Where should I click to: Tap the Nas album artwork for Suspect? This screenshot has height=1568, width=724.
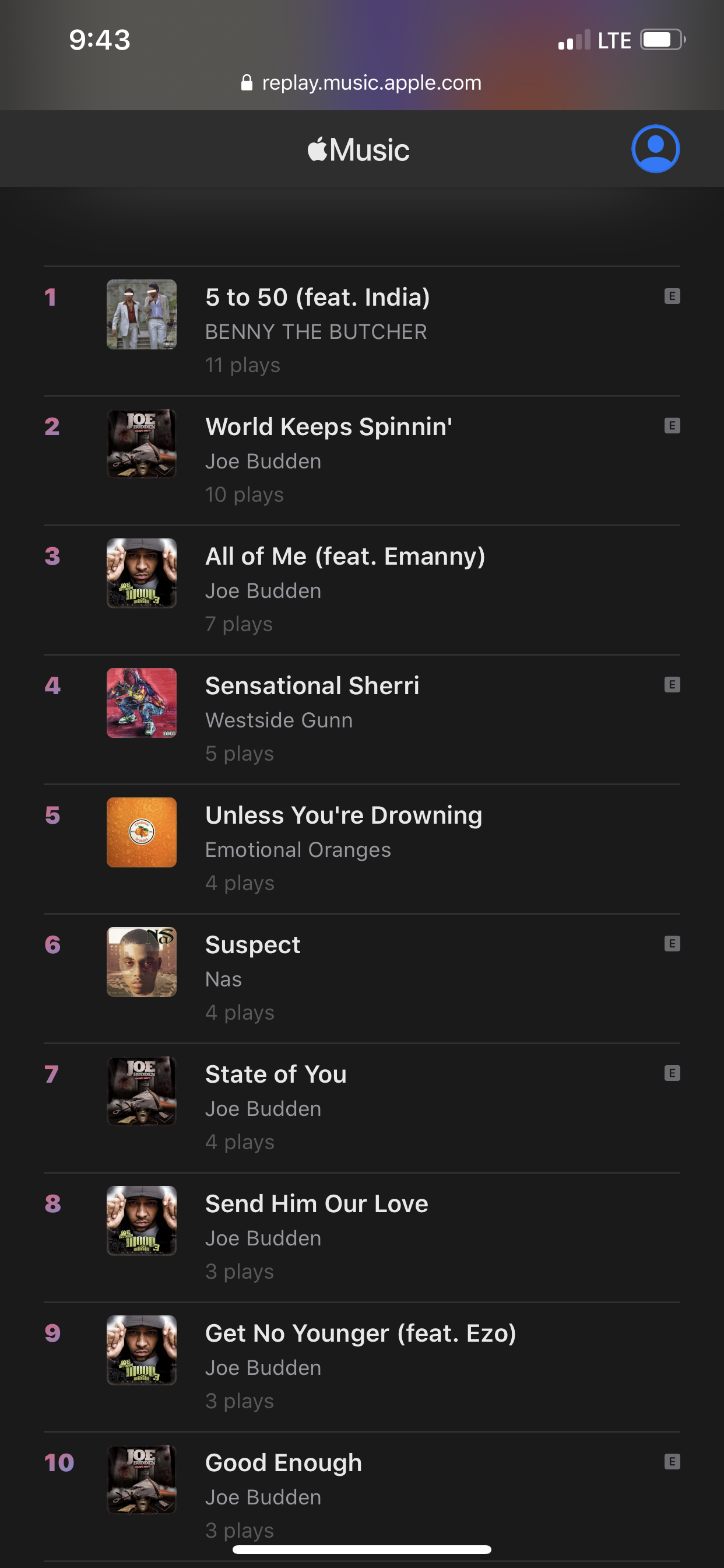(x=142, y=962)
